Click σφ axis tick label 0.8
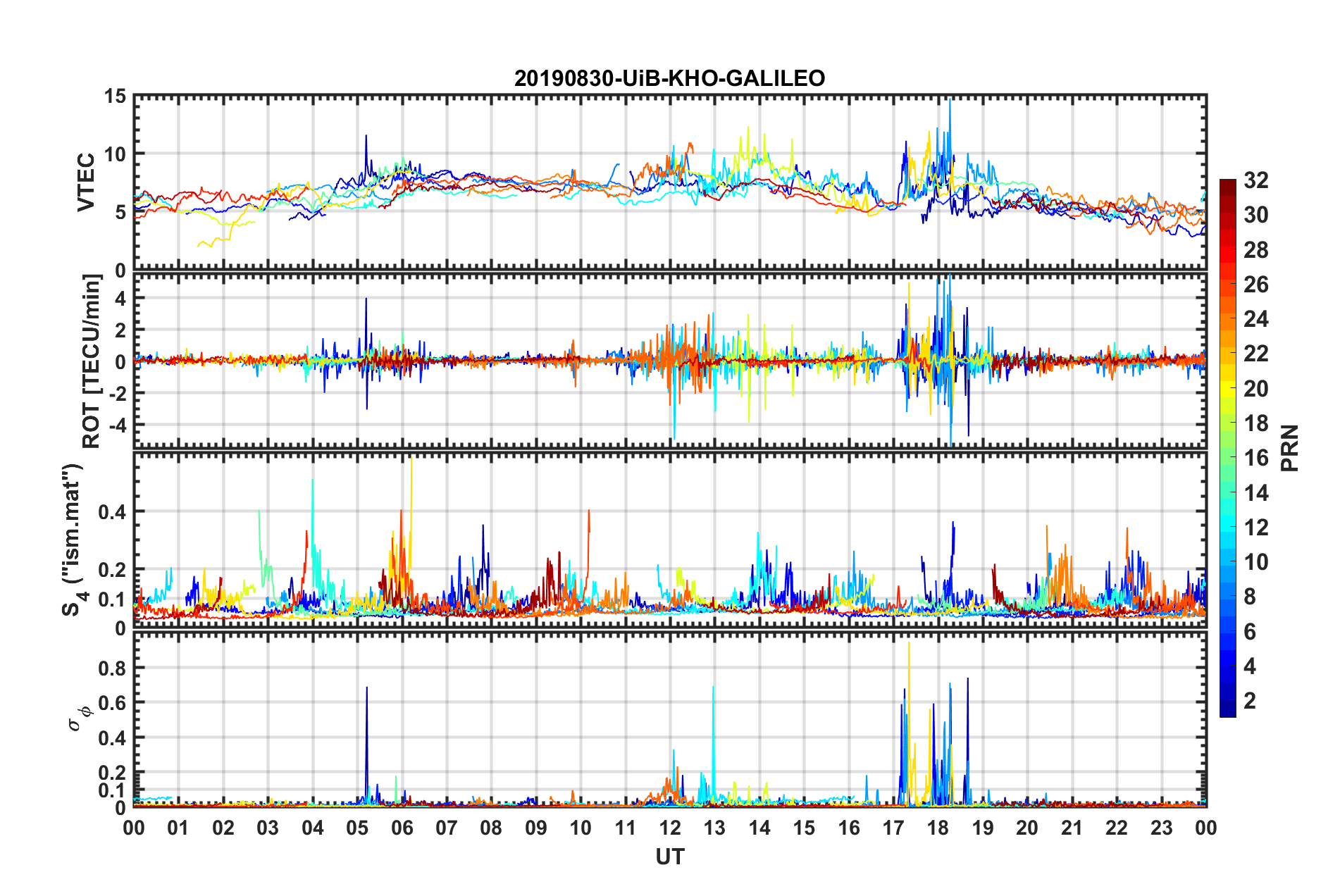 112,668
